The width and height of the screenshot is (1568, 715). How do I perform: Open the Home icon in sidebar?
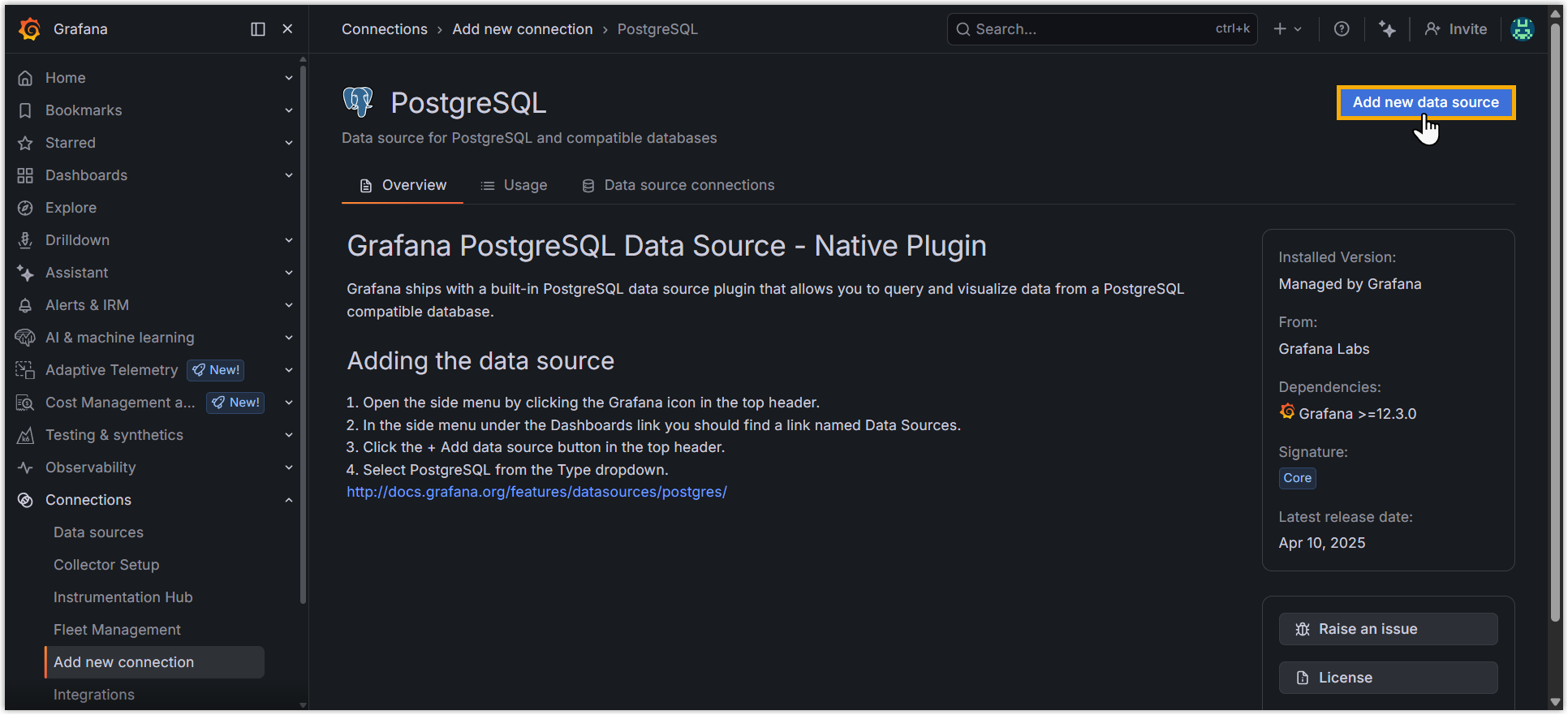[25, 78]
